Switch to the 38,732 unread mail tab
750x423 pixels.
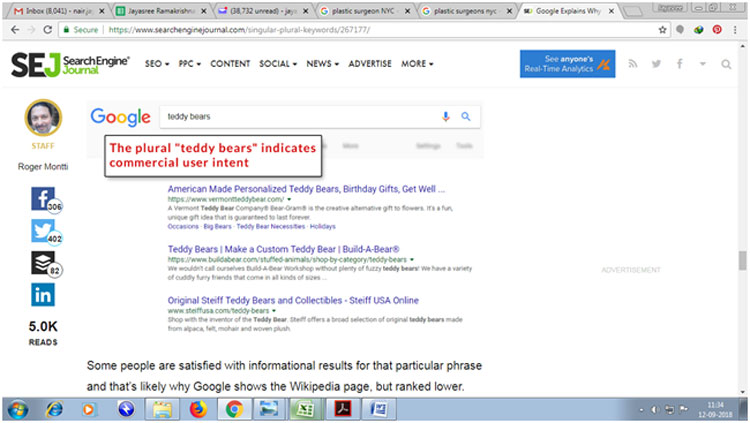(263, 11)
